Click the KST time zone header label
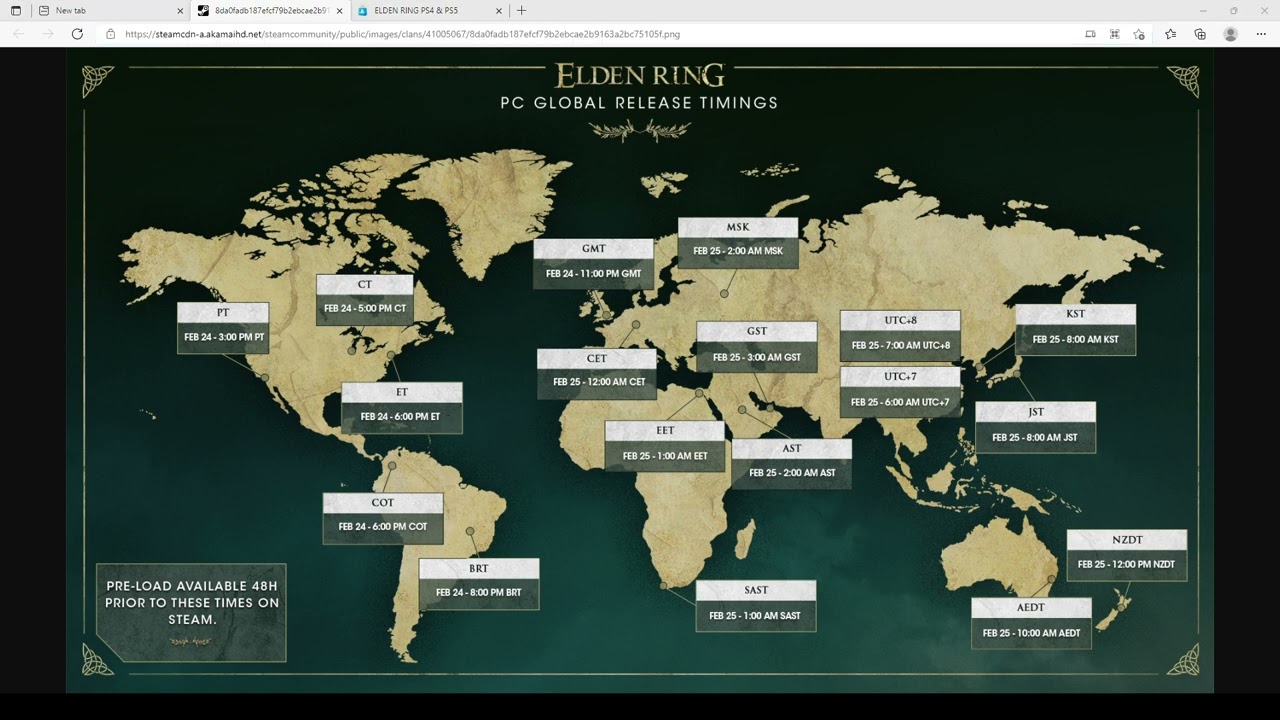1280x720 pixels. 1076,314
